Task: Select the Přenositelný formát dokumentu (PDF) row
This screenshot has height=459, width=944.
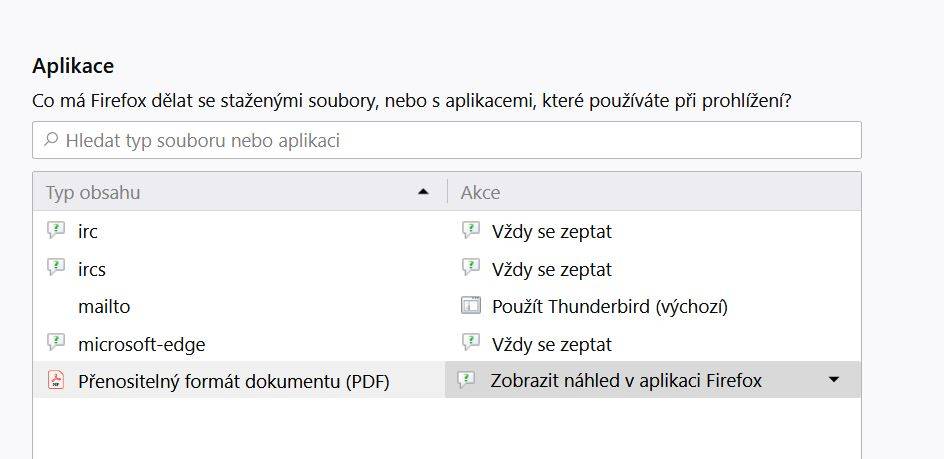Action: [447, 380]
